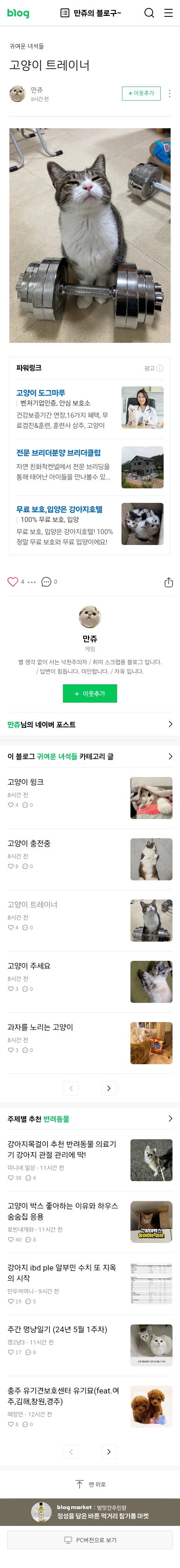Expand 귀여운 녀석들 카테고리 글 arrow

pos(170,756)
